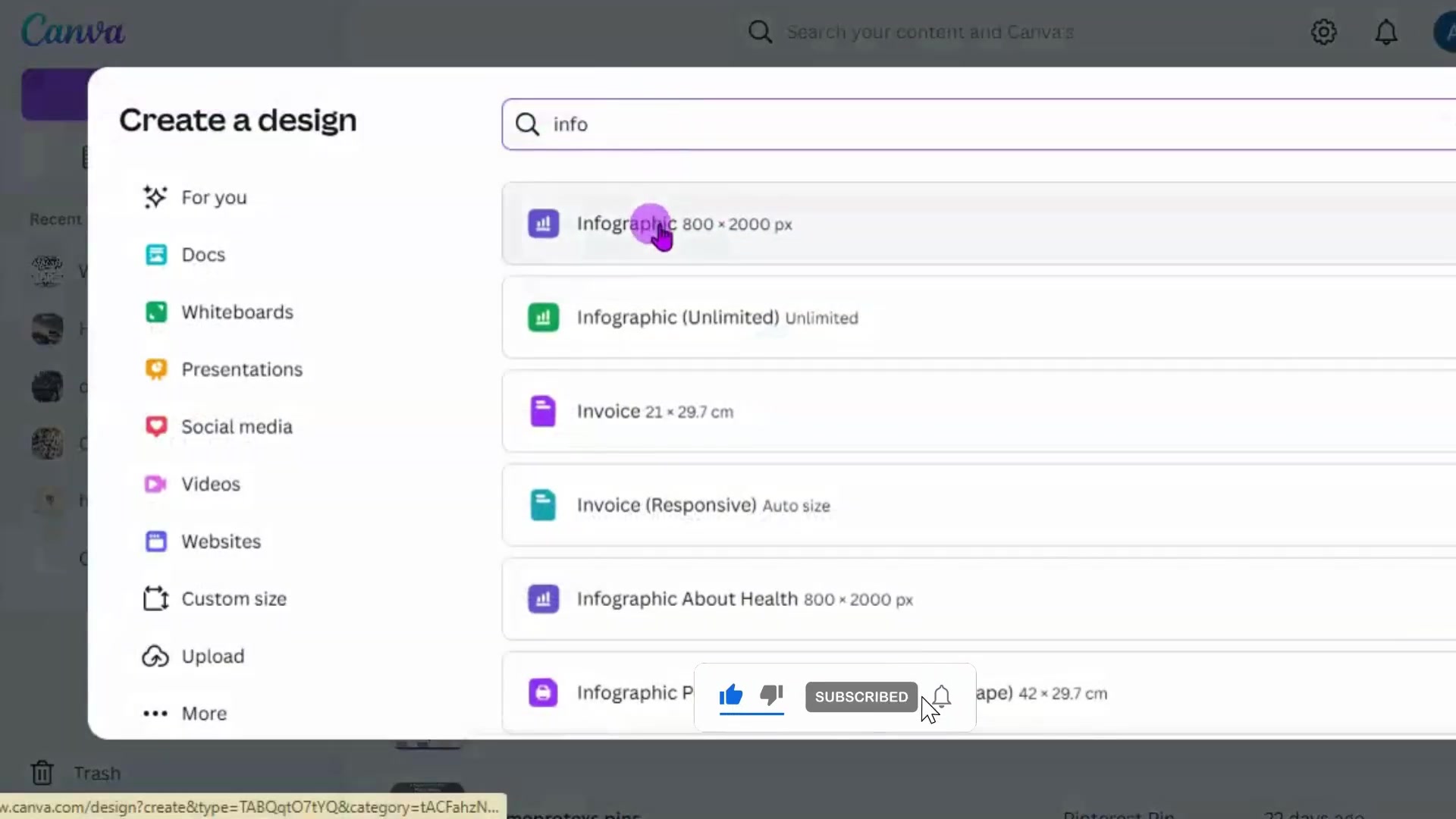Click the search magnifier in top bar

click(760, 32)
